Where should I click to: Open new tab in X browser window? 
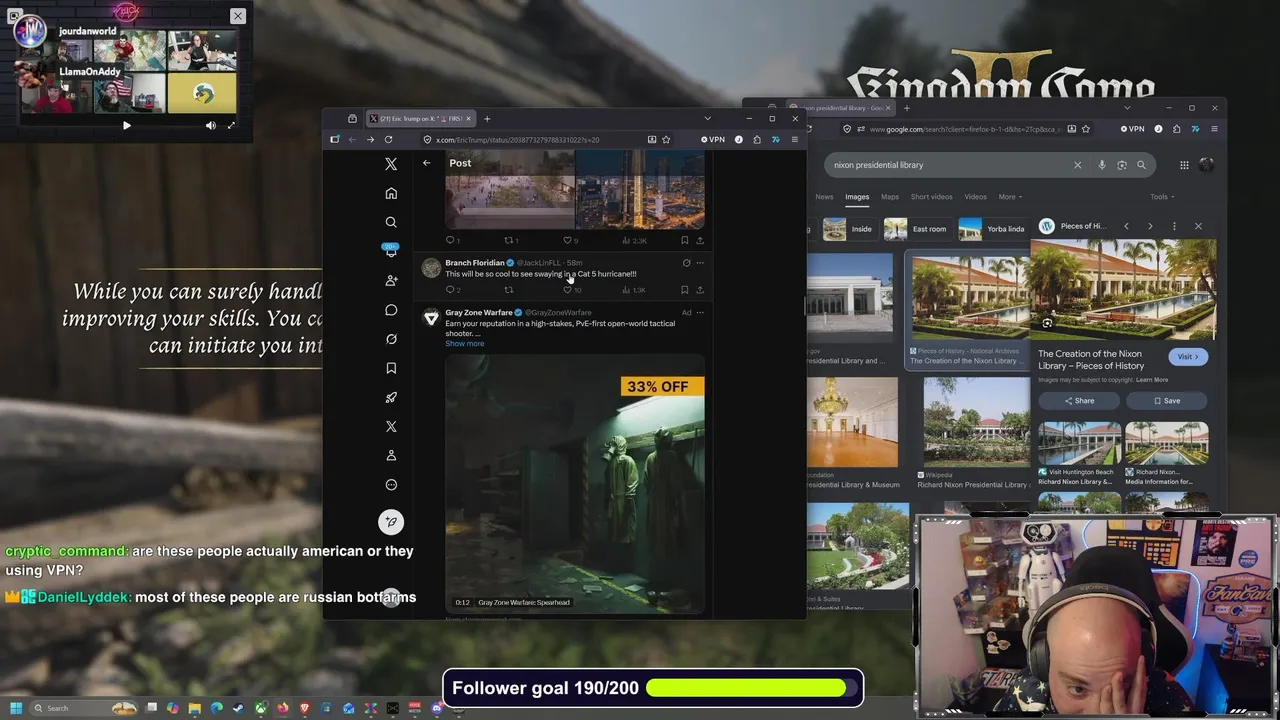tap(487, 119)
